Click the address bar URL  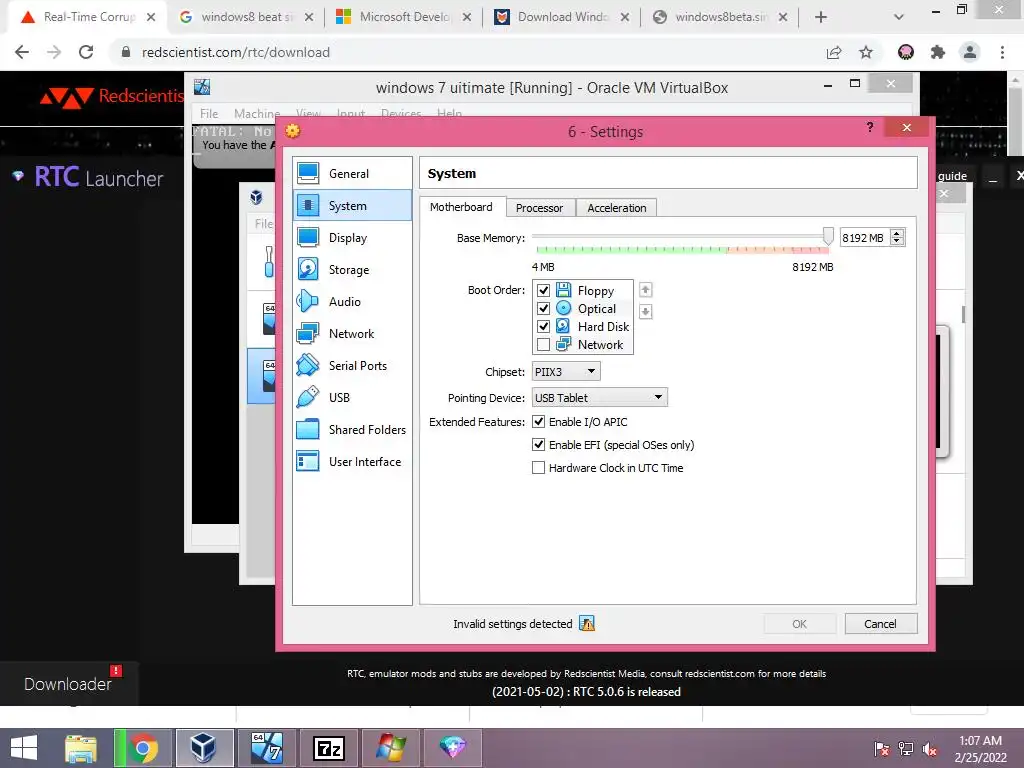tap(236, 52)
